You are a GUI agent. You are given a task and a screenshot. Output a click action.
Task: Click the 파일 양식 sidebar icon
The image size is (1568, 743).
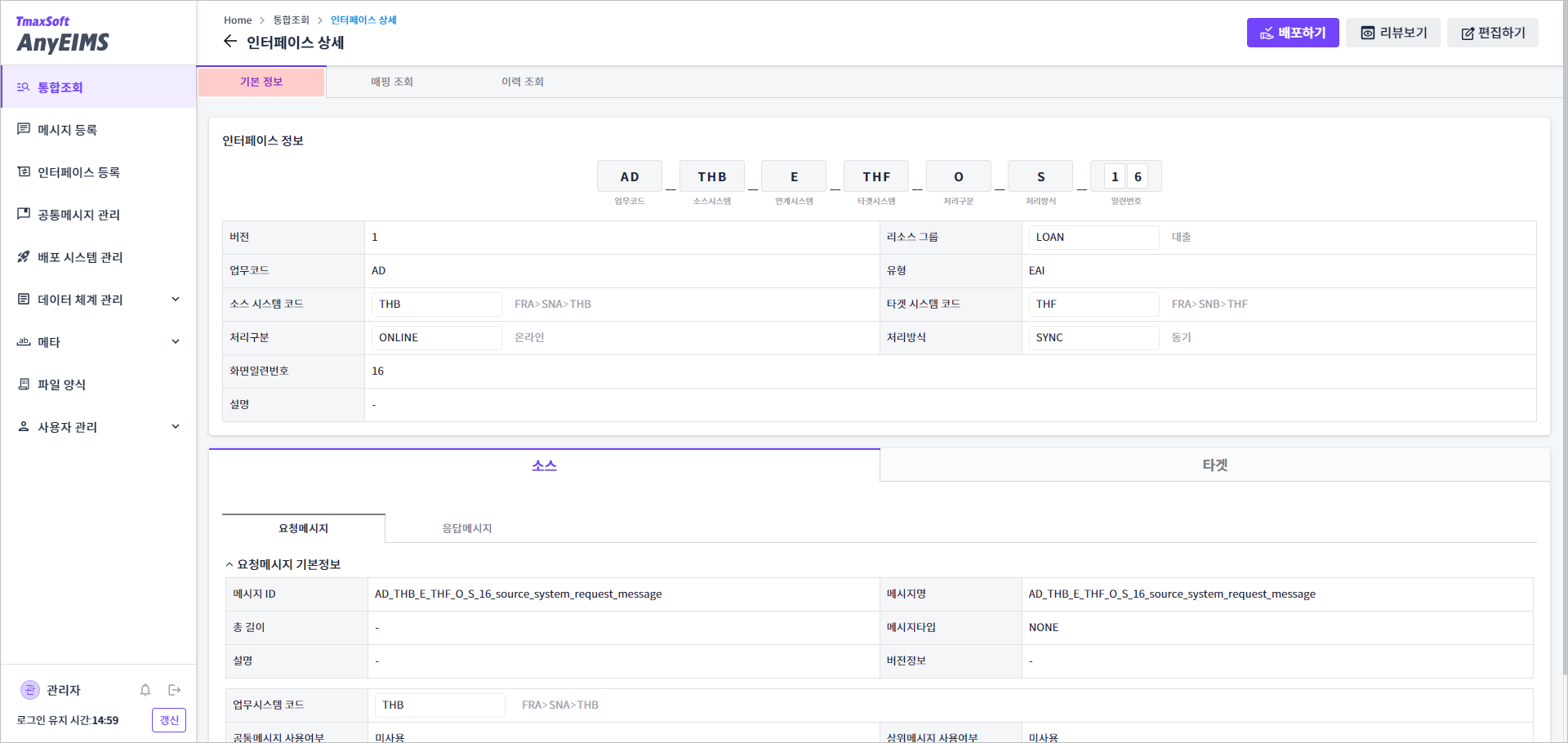click(24, 385)
